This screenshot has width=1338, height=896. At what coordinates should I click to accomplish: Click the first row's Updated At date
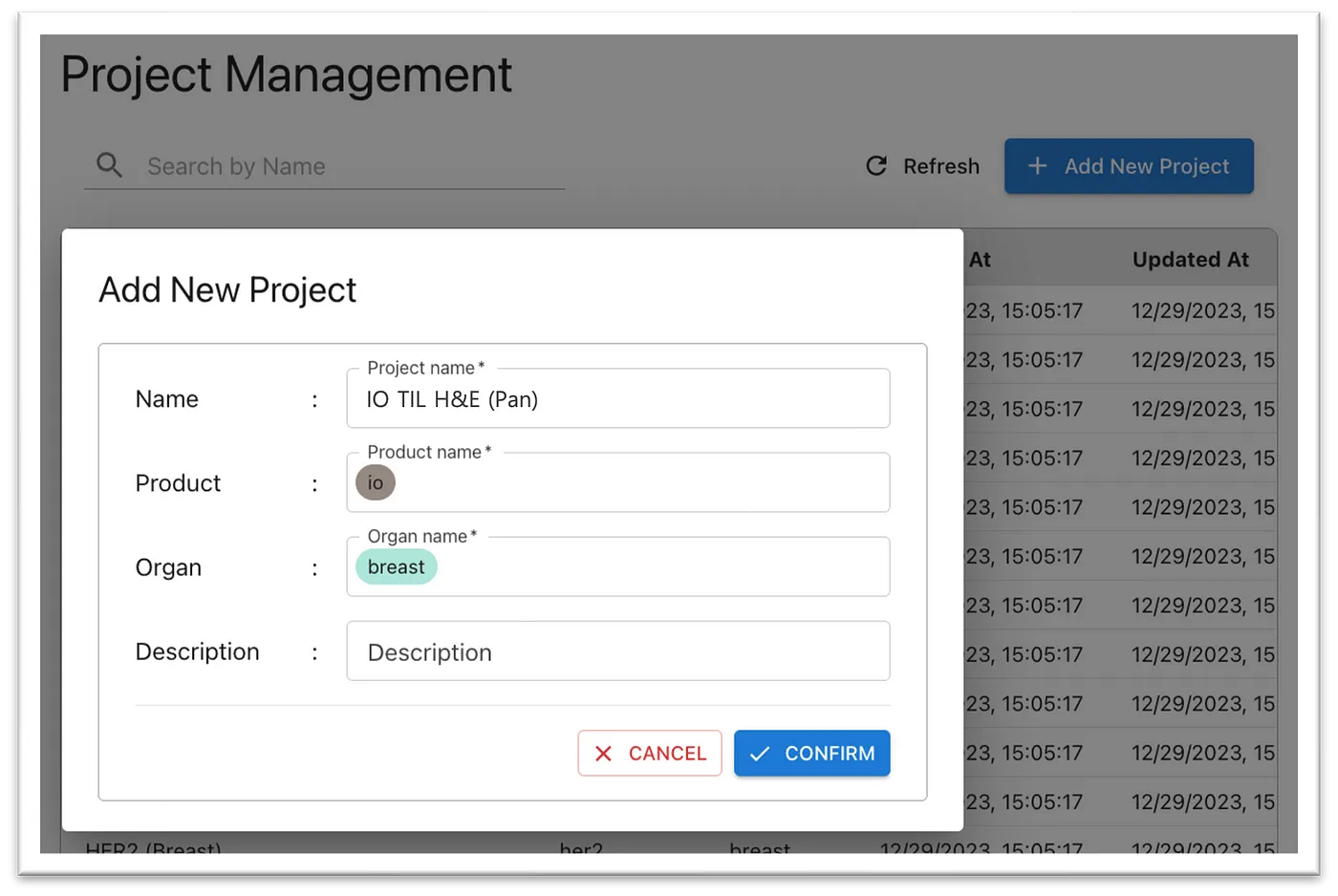click(x=1202, y=310)
